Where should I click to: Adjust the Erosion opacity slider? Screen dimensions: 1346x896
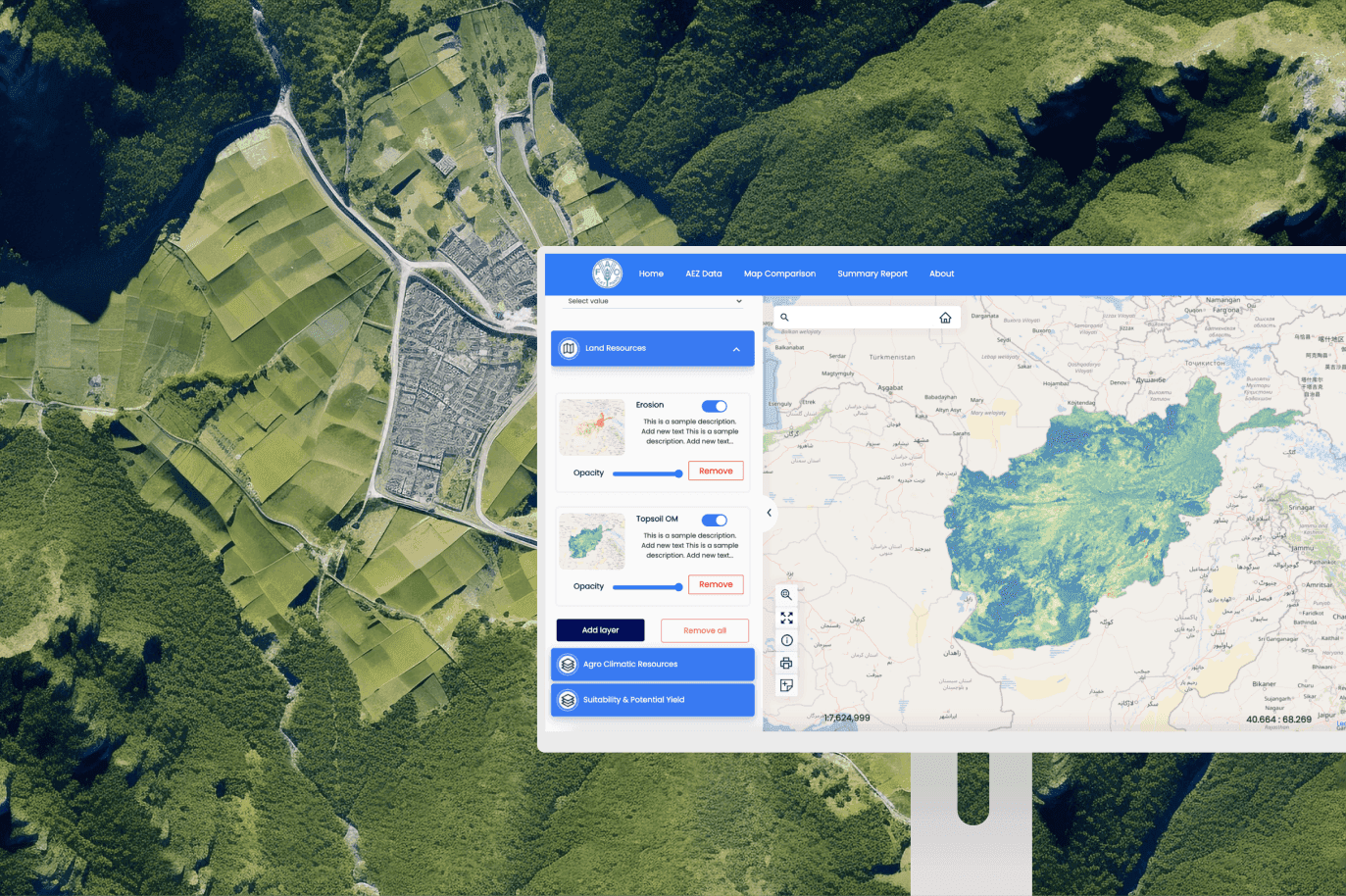(647, 473)
